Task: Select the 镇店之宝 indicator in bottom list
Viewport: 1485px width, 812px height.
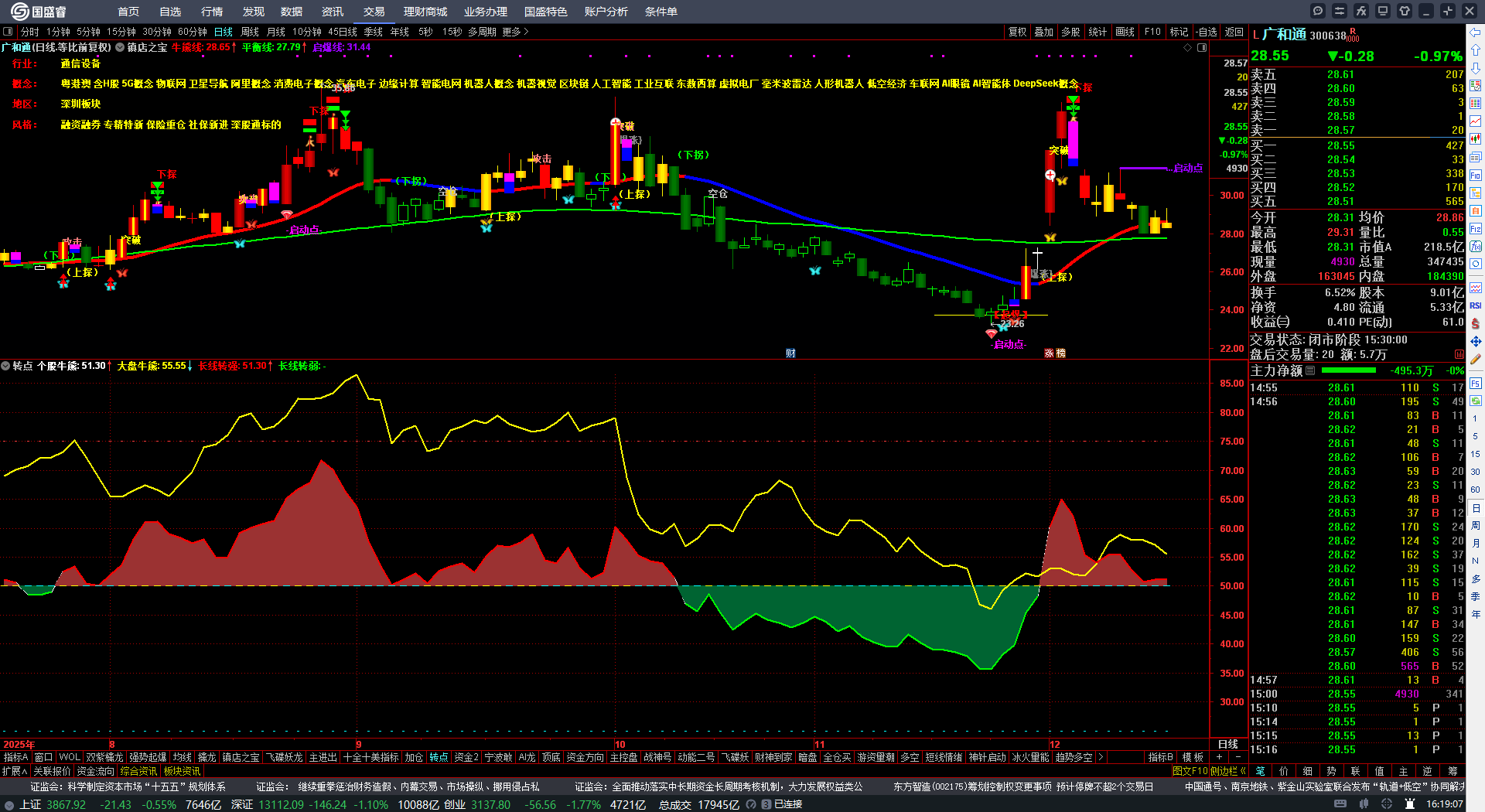Action: tap(241, 757)
